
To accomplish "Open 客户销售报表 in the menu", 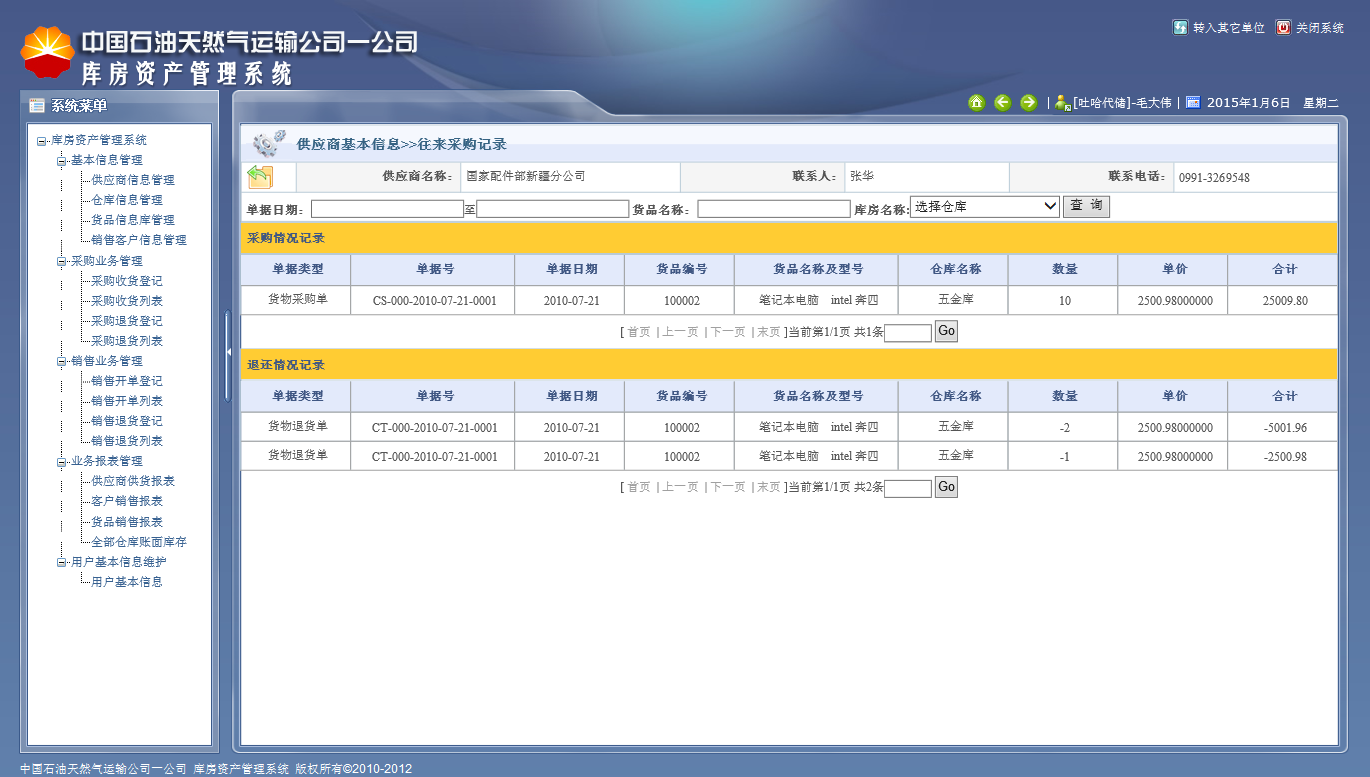I will click(127, 501).
